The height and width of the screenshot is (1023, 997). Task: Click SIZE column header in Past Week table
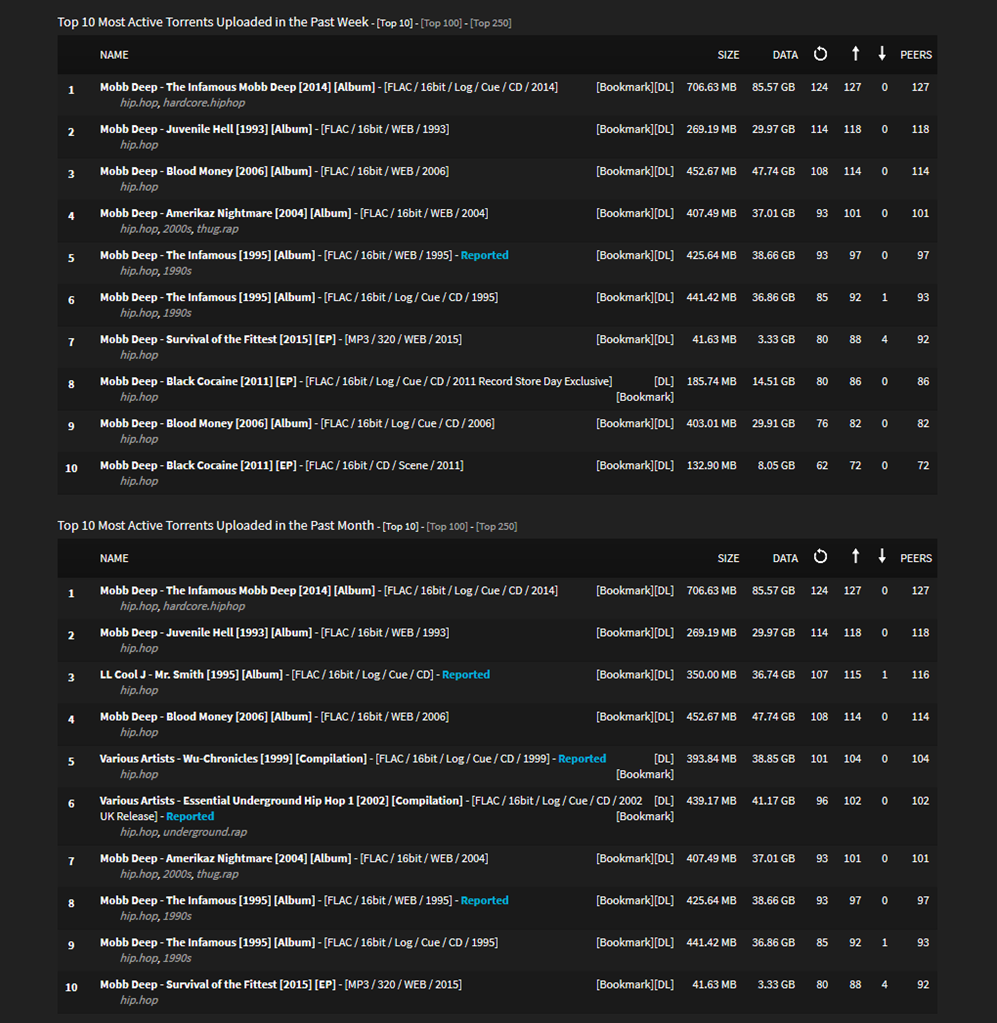(728, 55)
